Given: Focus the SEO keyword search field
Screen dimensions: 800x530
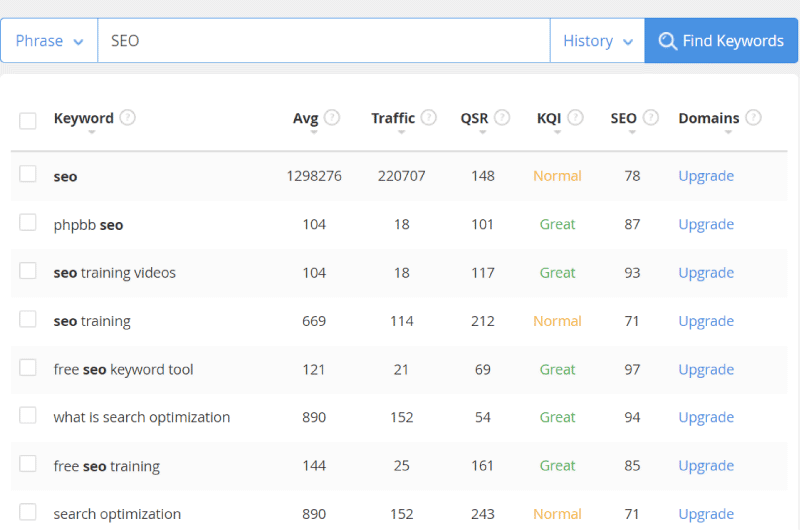Looking at the screenshot, I should click(x=324, y=41).
